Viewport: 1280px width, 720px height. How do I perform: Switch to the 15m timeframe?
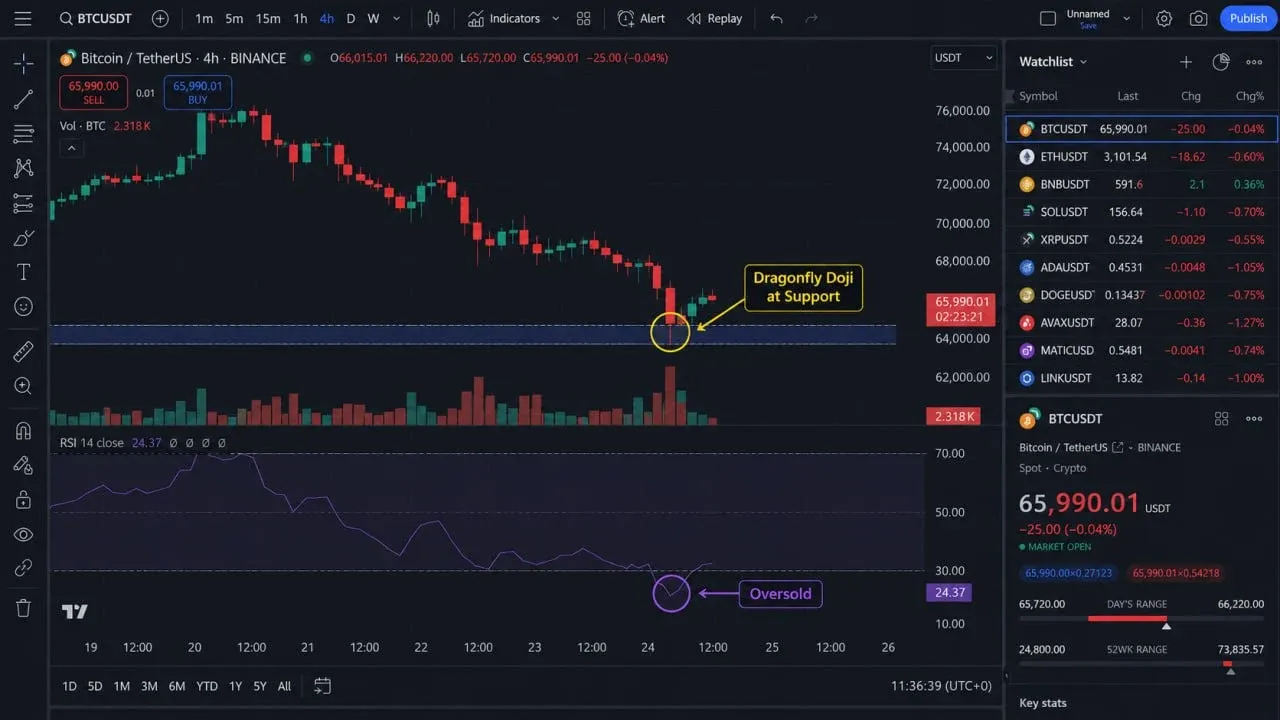(268, 18)
